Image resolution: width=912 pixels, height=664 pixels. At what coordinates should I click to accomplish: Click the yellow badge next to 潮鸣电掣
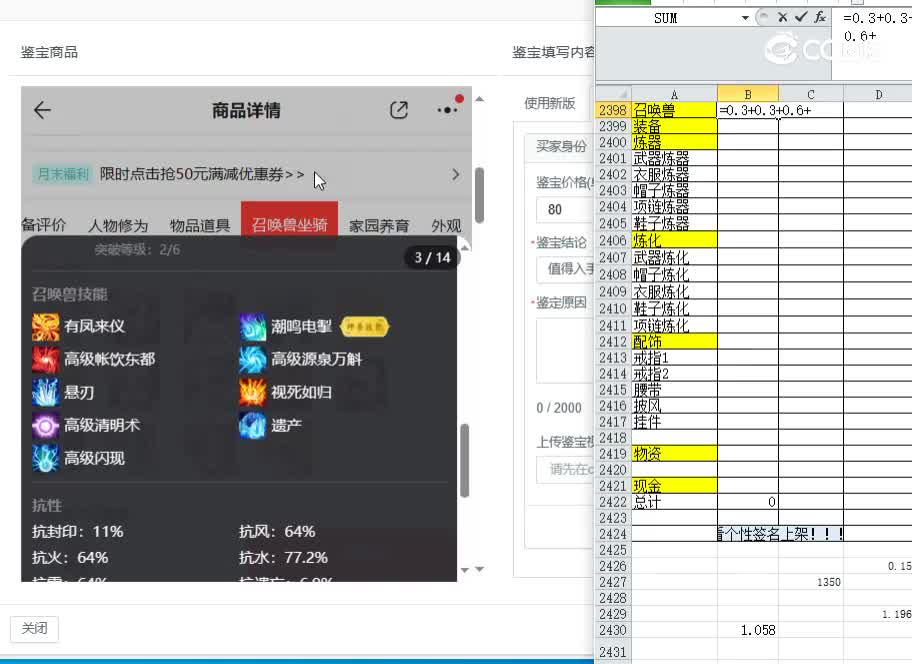click(365, 327)
